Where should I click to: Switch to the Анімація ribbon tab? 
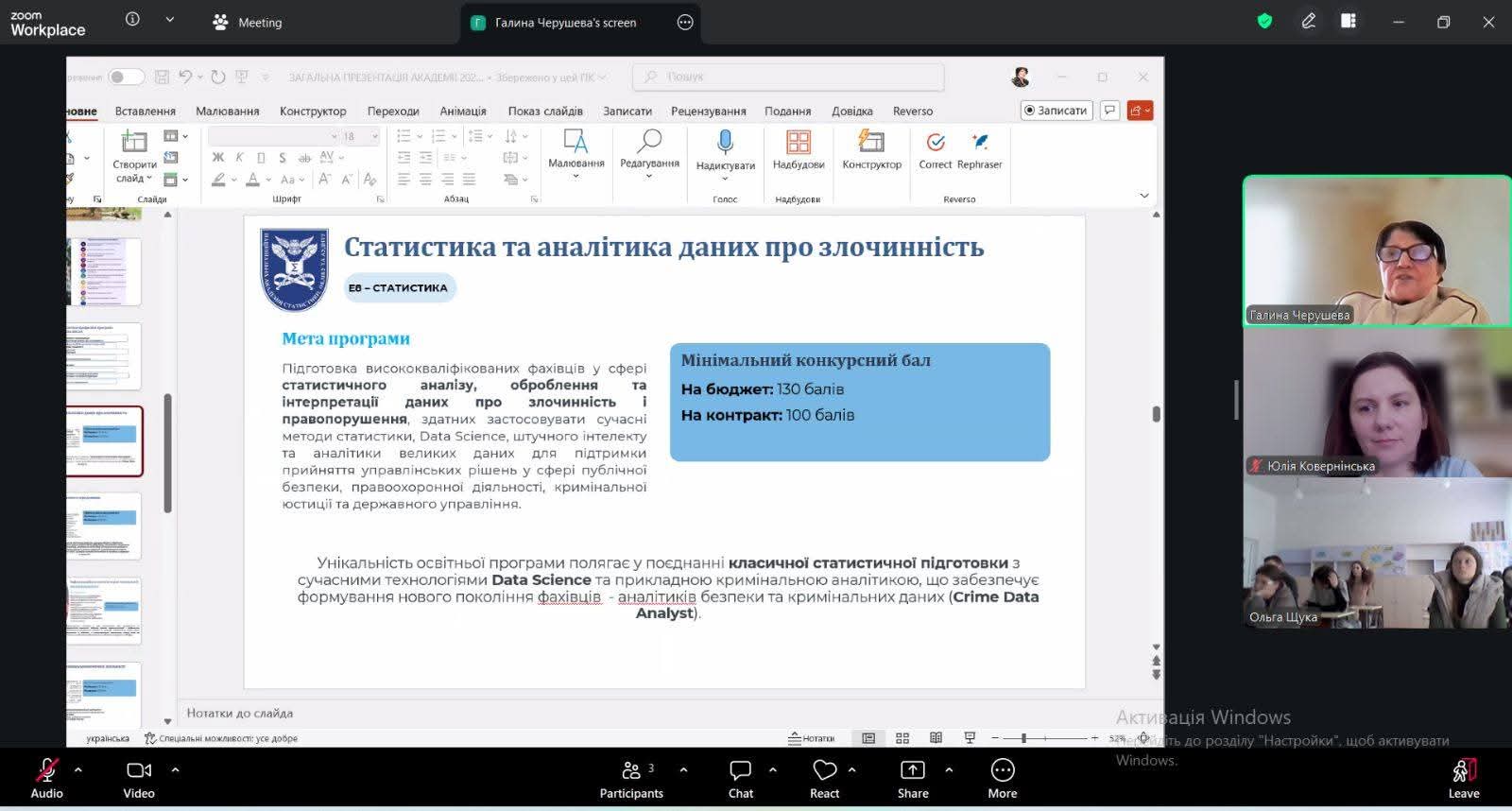tap(463, 111)
